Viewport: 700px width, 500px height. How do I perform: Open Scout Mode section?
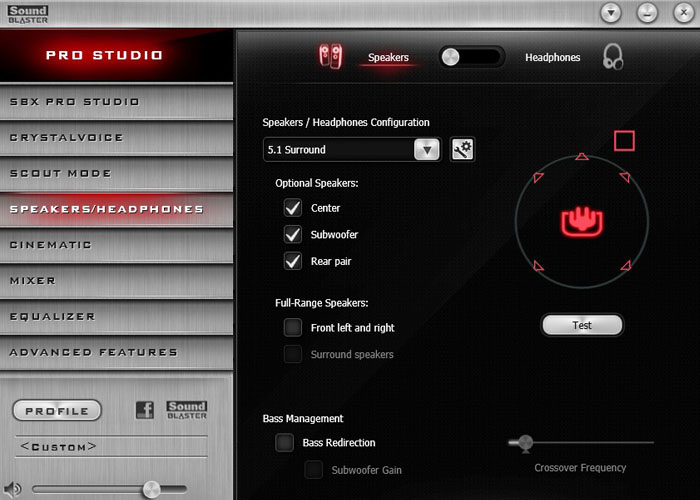click(x=117, y=173)
